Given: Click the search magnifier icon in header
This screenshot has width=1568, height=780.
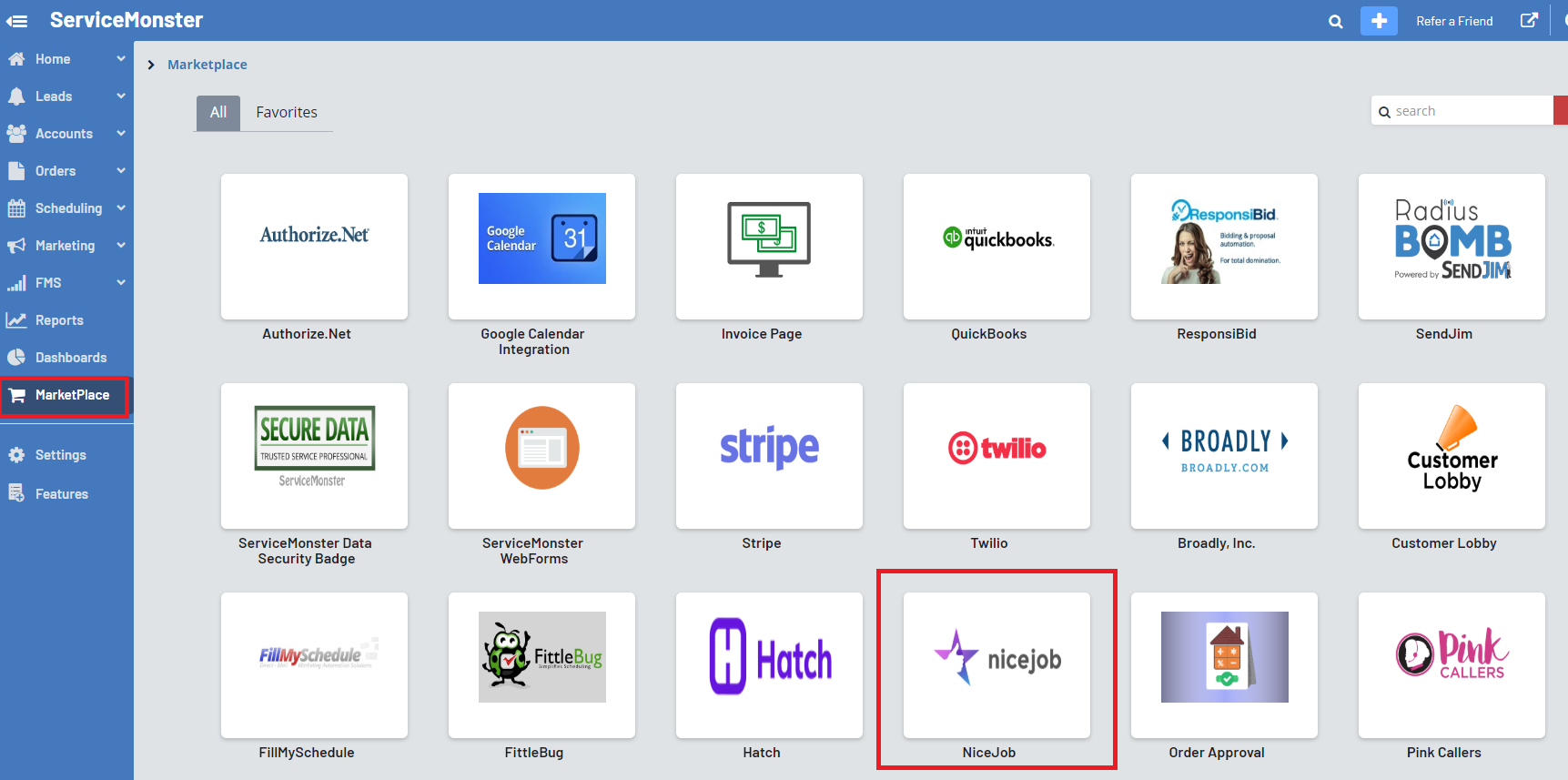Looking at the screenshot, I should [x=1335, y=21].
